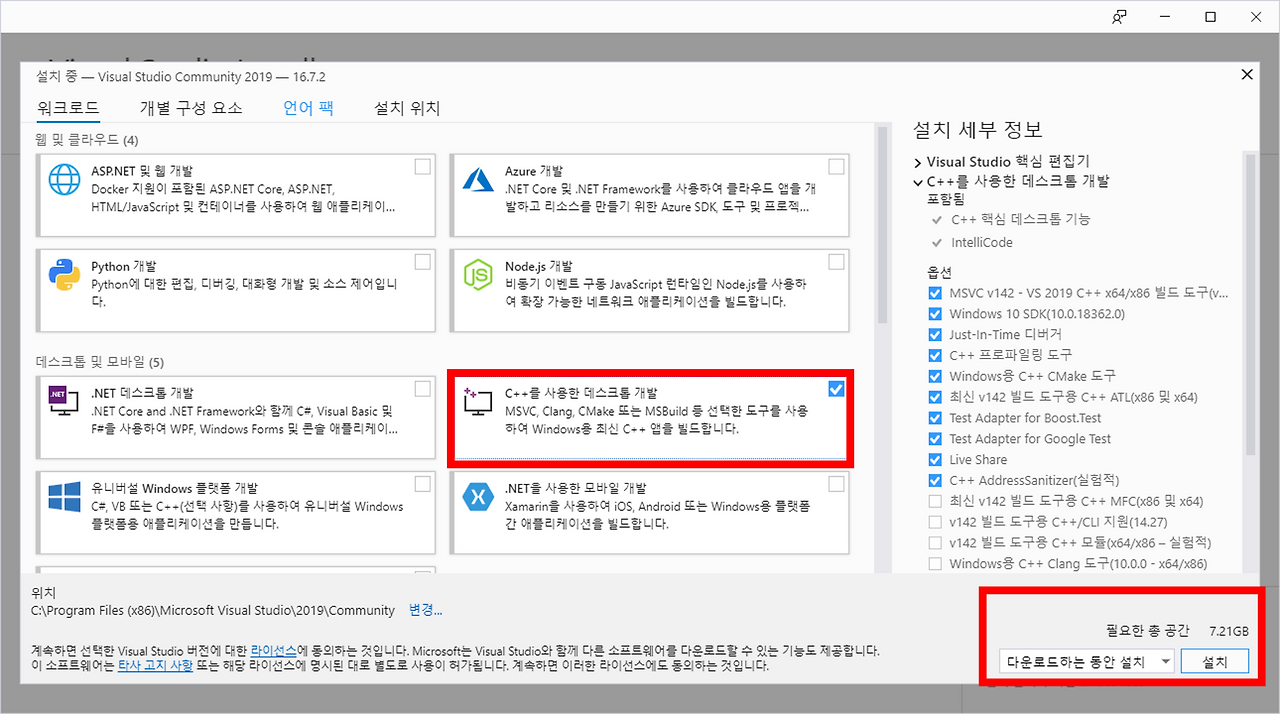
Task: Expand Visual Studio 핵심 편집기 section
Action: pos(918,162)
